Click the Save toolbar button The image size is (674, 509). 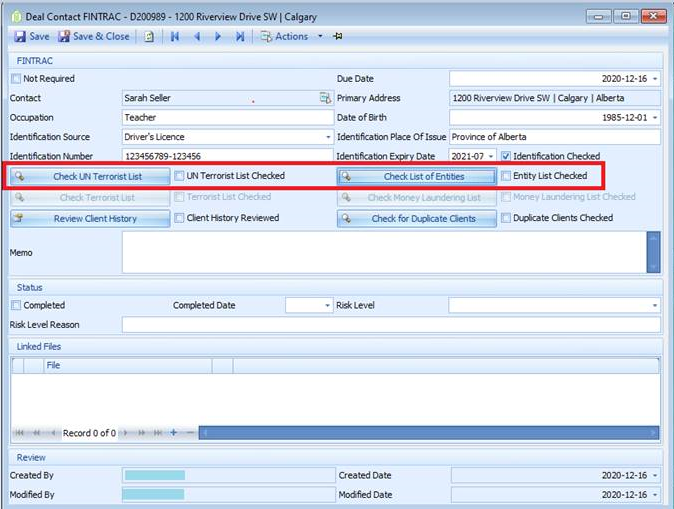click(x=31, y=37)
